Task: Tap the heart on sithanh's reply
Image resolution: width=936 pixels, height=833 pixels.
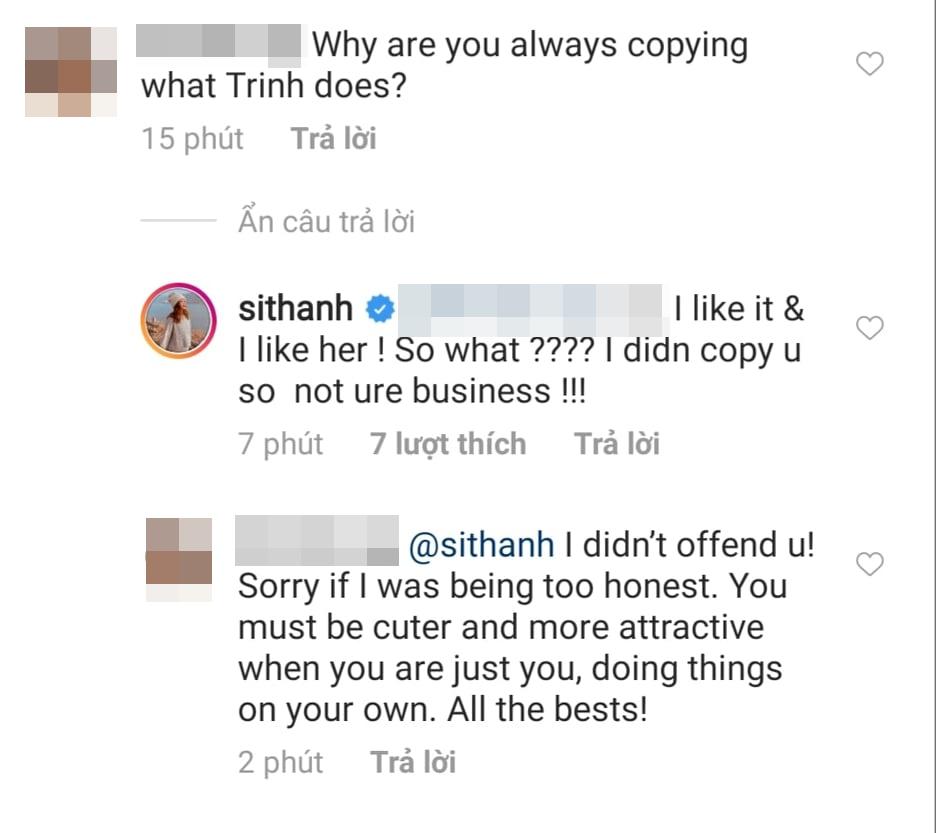Action: [x=871, y=328]
